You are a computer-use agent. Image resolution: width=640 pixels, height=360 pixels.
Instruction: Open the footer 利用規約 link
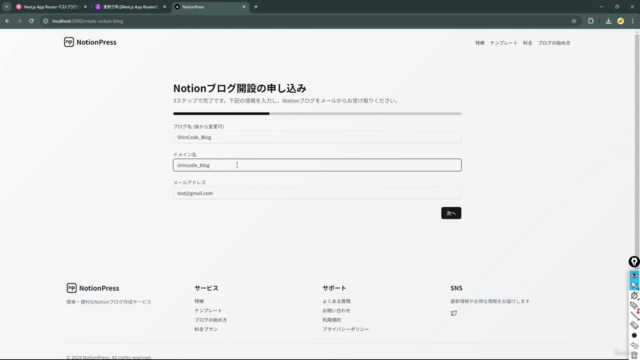332,320
